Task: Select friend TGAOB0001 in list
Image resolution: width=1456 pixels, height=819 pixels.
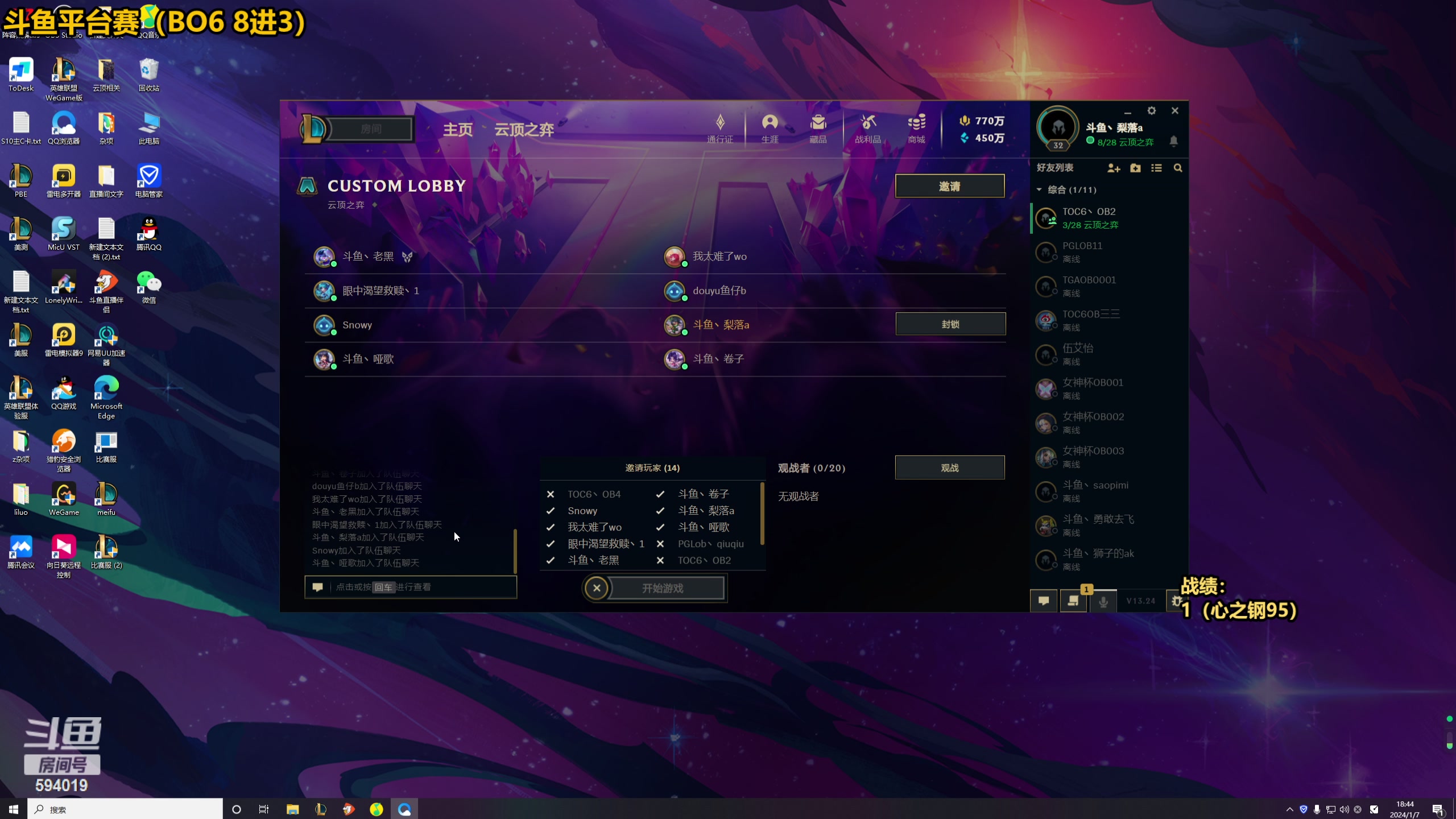Action: click(1109, 286)
